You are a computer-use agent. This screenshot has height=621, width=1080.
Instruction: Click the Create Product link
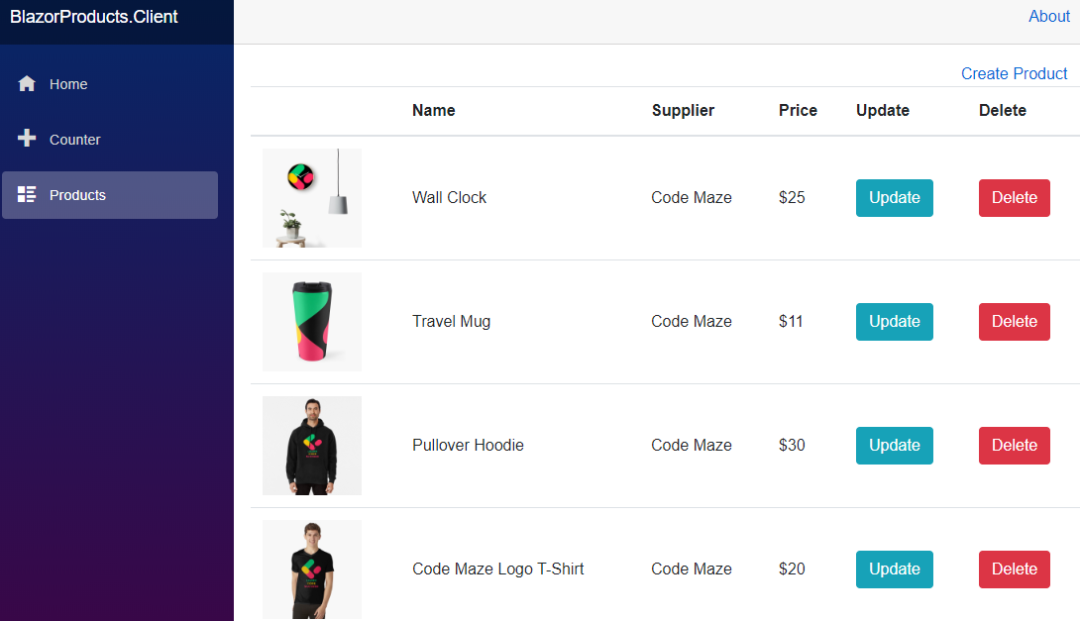[x=1013, y=73]
